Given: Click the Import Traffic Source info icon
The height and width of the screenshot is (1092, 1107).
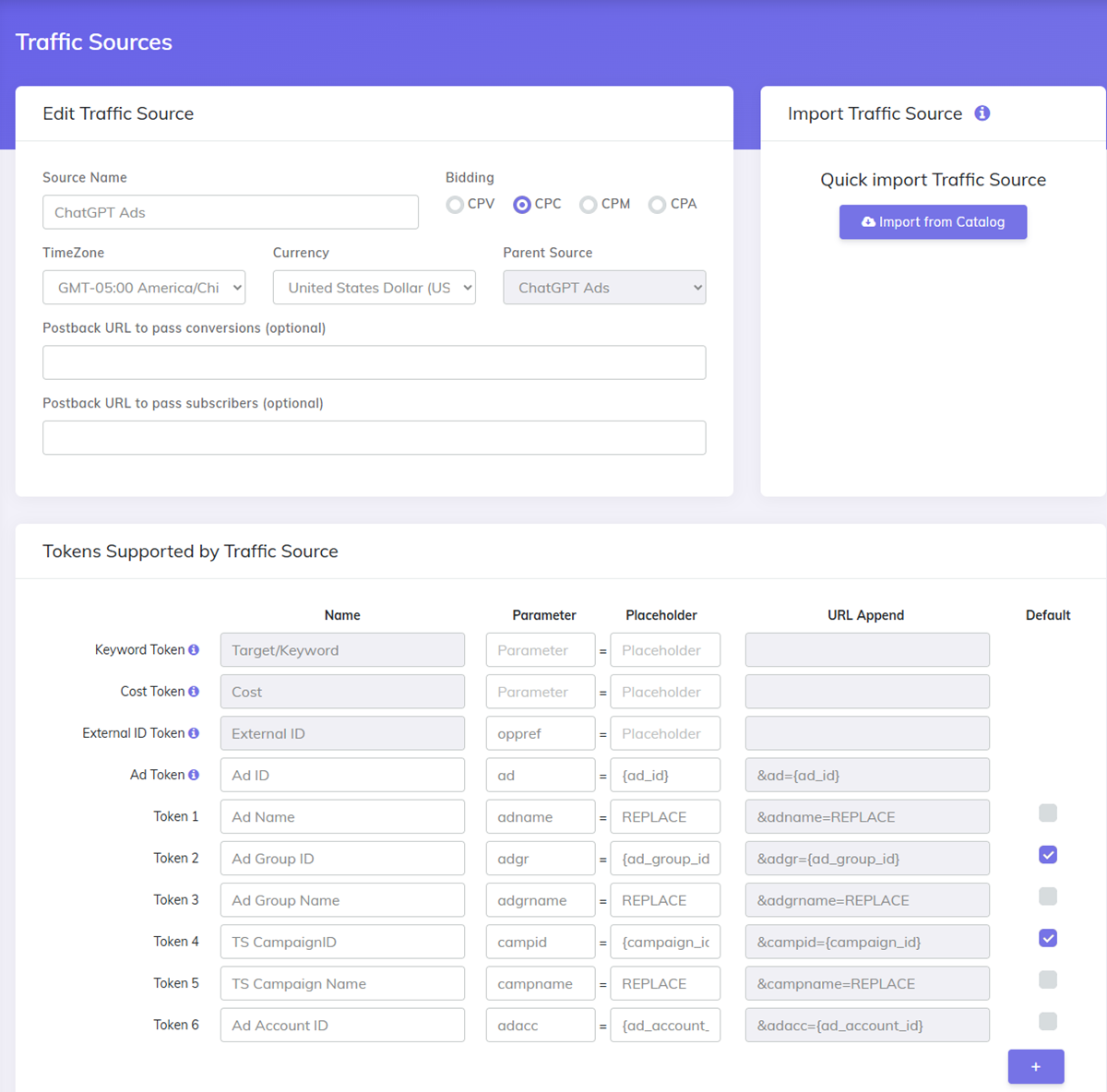Looking at the screenshot, I should [x=982, y=113].
